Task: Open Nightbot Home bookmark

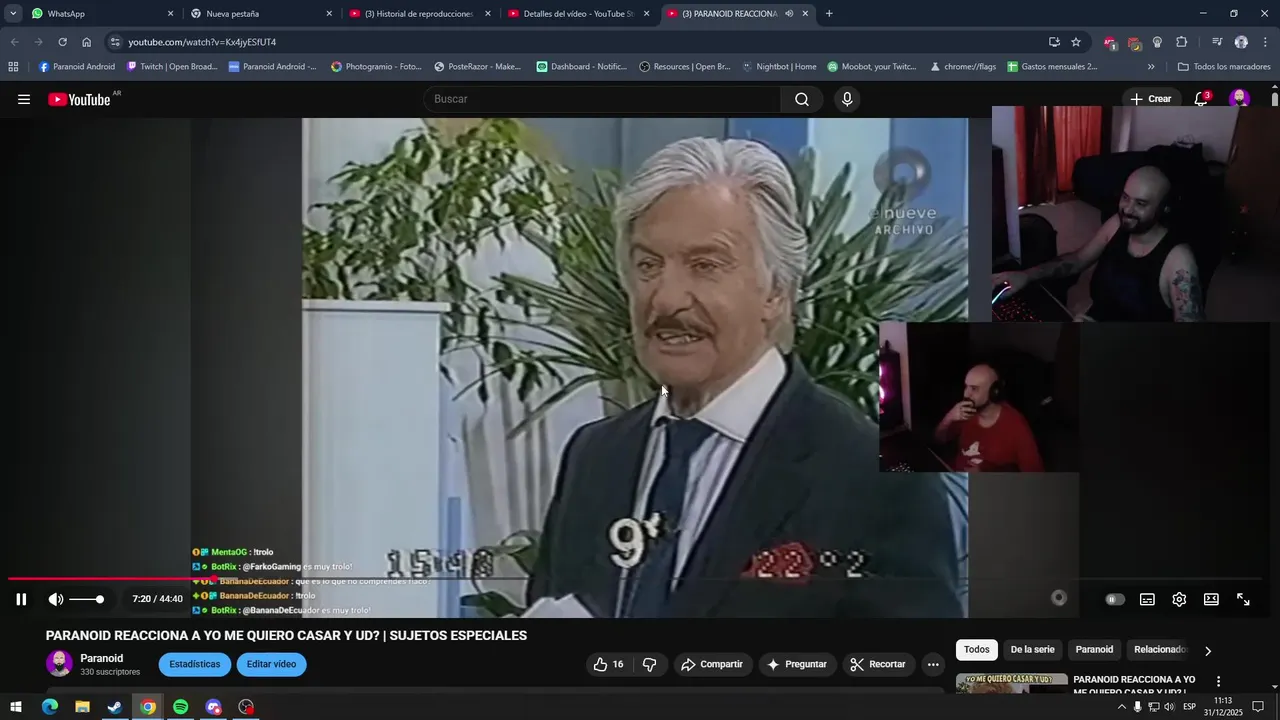Action: [779, 67]
